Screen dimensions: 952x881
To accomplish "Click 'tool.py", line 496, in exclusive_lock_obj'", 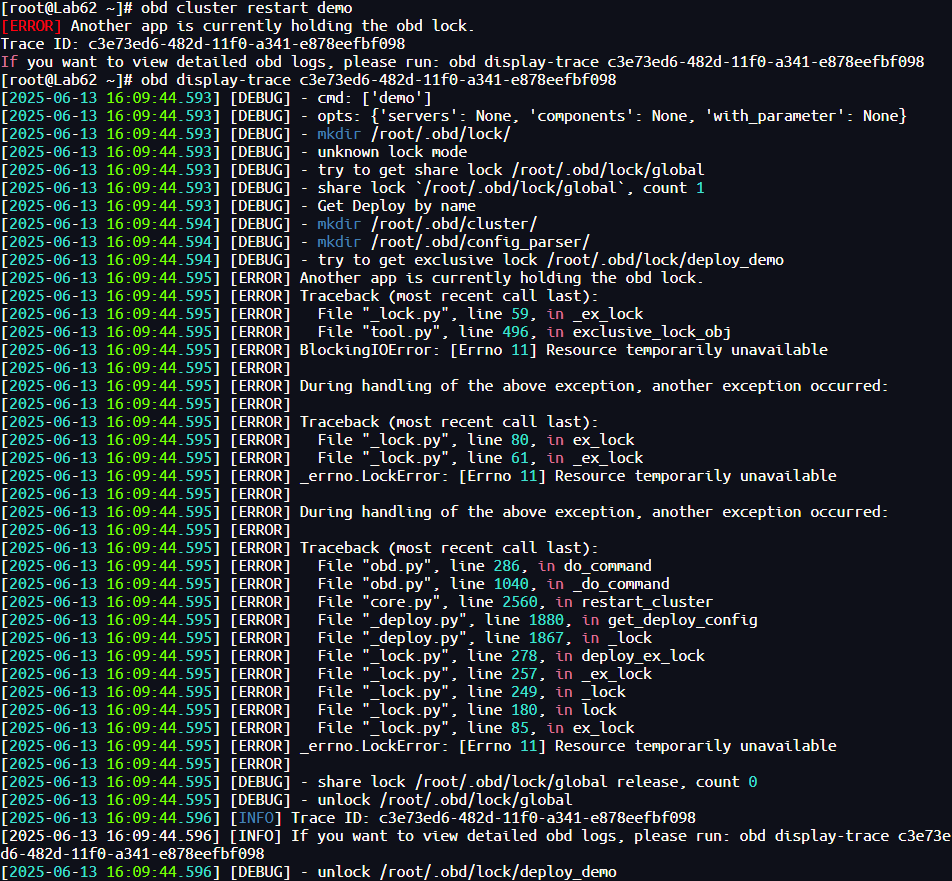I will 524,332.
